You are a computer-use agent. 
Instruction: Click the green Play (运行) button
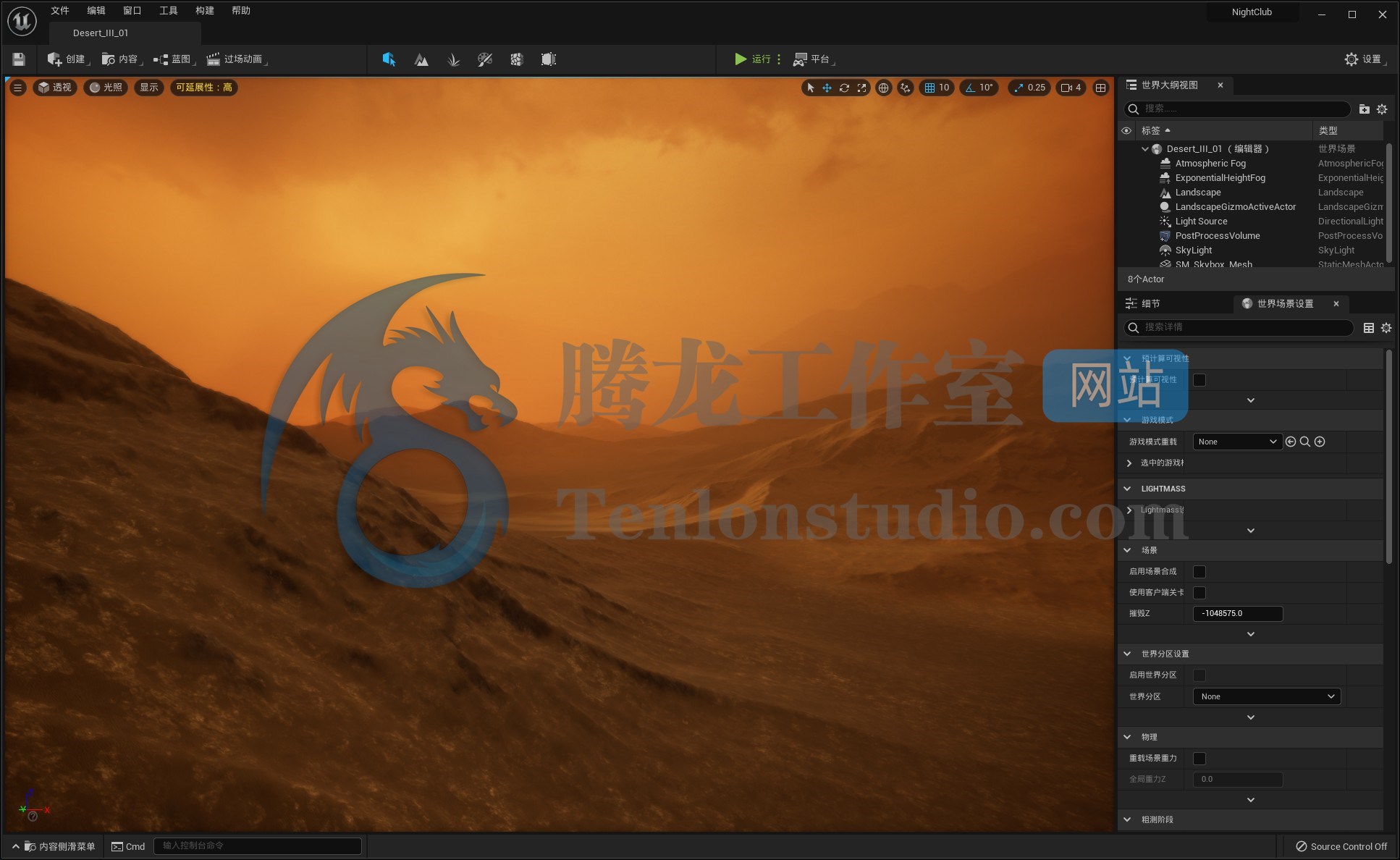click(x=752, y=59)
